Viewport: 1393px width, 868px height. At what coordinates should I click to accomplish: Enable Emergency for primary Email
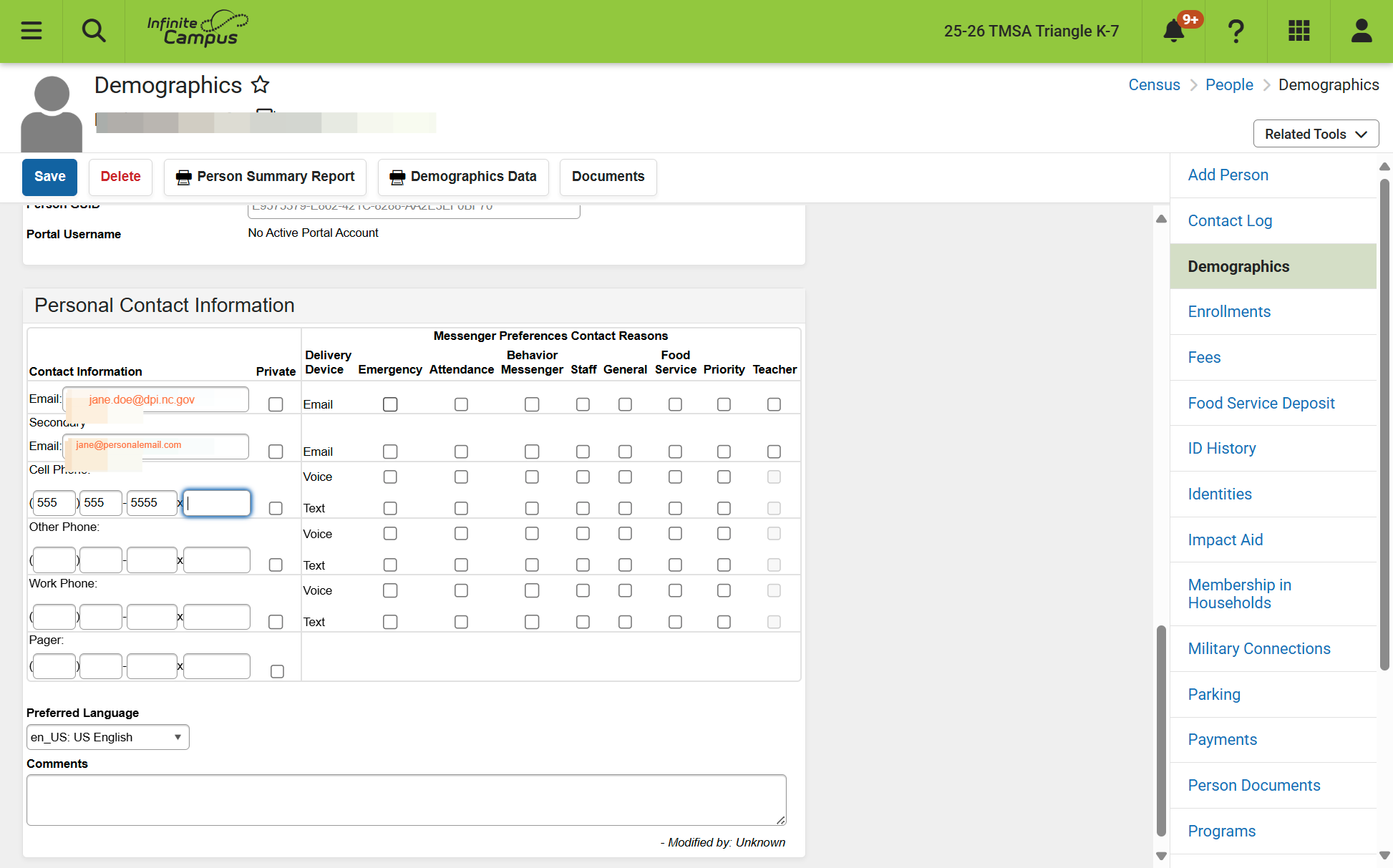[390, 404]
